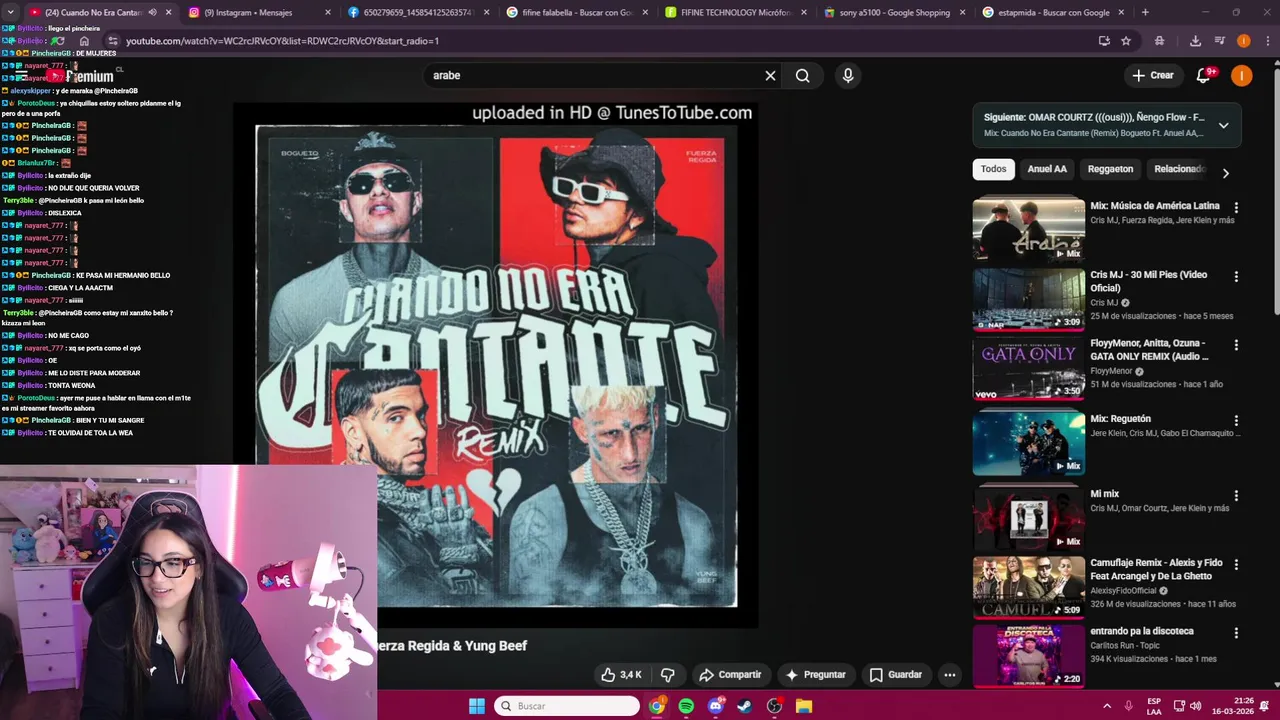Screen dimensions: 1280x720
Task: Click the Compartir share button
Action: pos(730,675)
